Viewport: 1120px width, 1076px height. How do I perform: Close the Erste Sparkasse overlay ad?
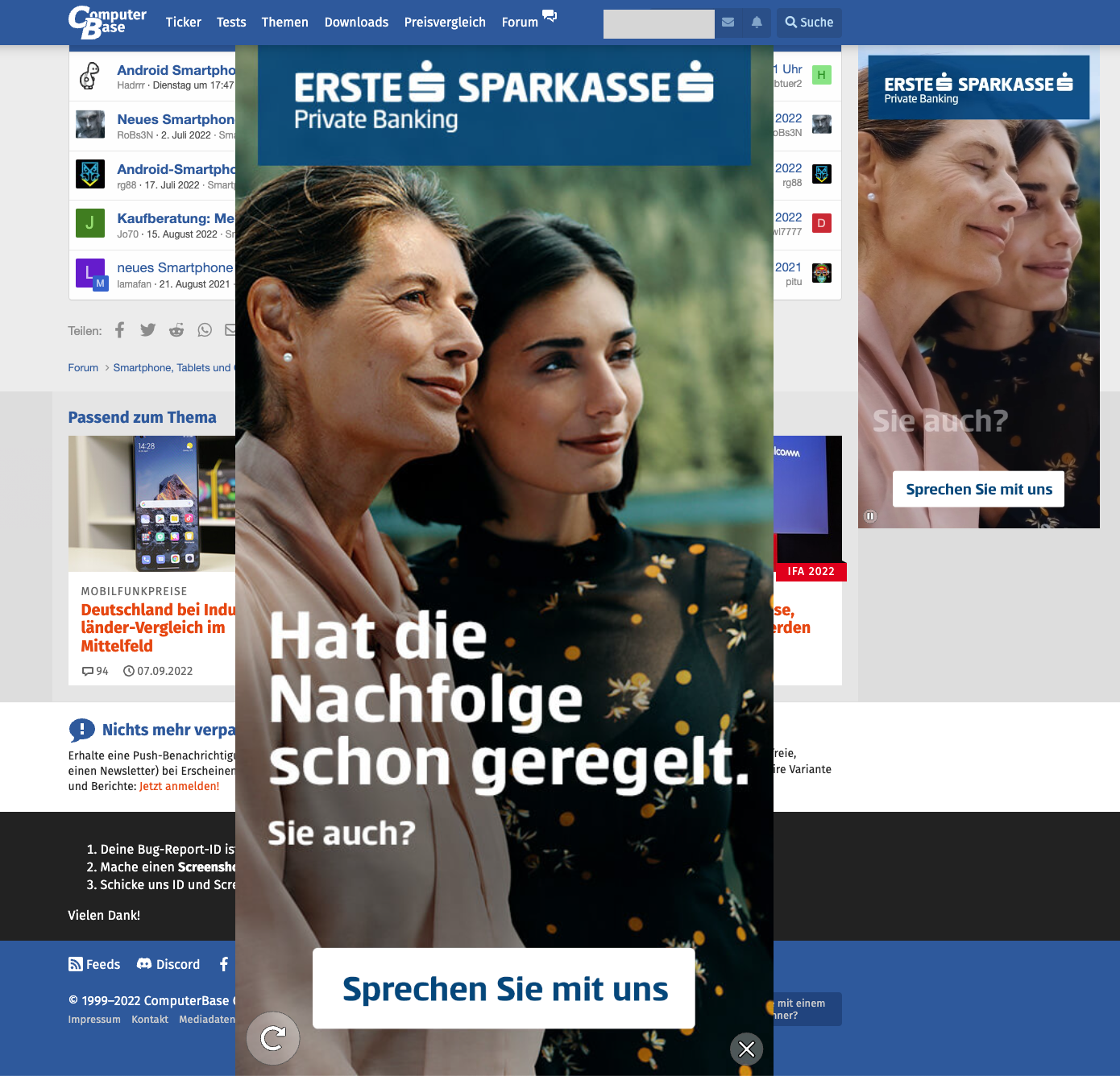coord(747,1049)
